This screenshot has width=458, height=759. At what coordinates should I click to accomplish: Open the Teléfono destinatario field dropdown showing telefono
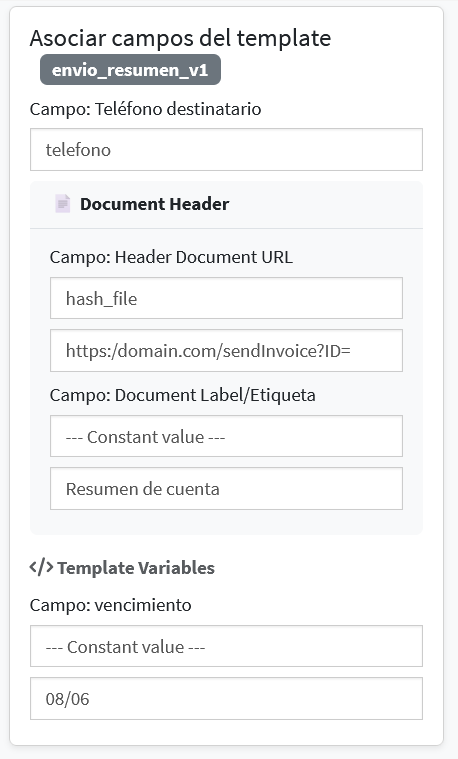pos(226,150)
